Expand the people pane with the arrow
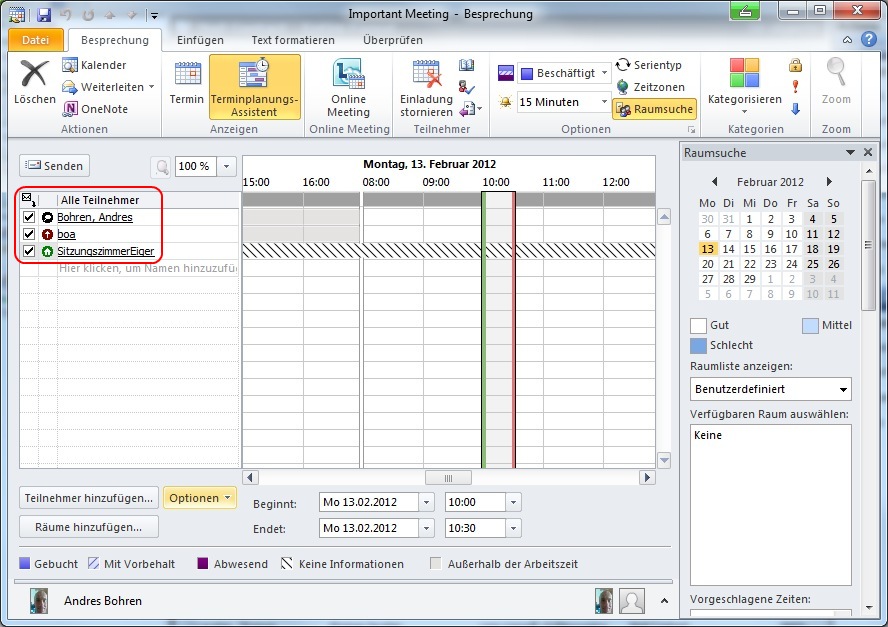 coord(664,601)
